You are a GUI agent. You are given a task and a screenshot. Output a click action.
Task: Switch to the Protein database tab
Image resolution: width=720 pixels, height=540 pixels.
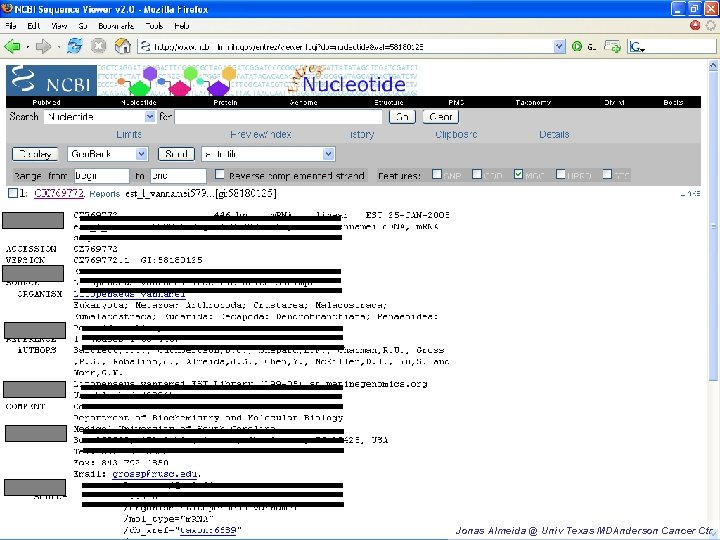tap(225, 102)
